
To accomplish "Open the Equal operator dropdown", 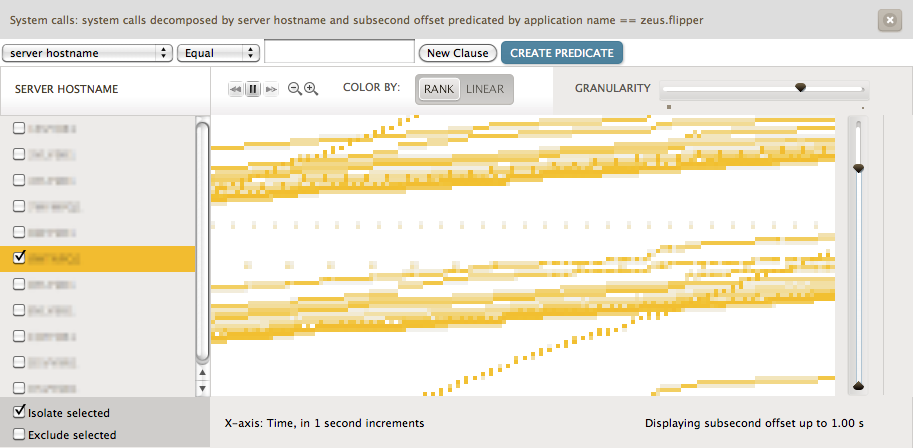I will 217,53.
